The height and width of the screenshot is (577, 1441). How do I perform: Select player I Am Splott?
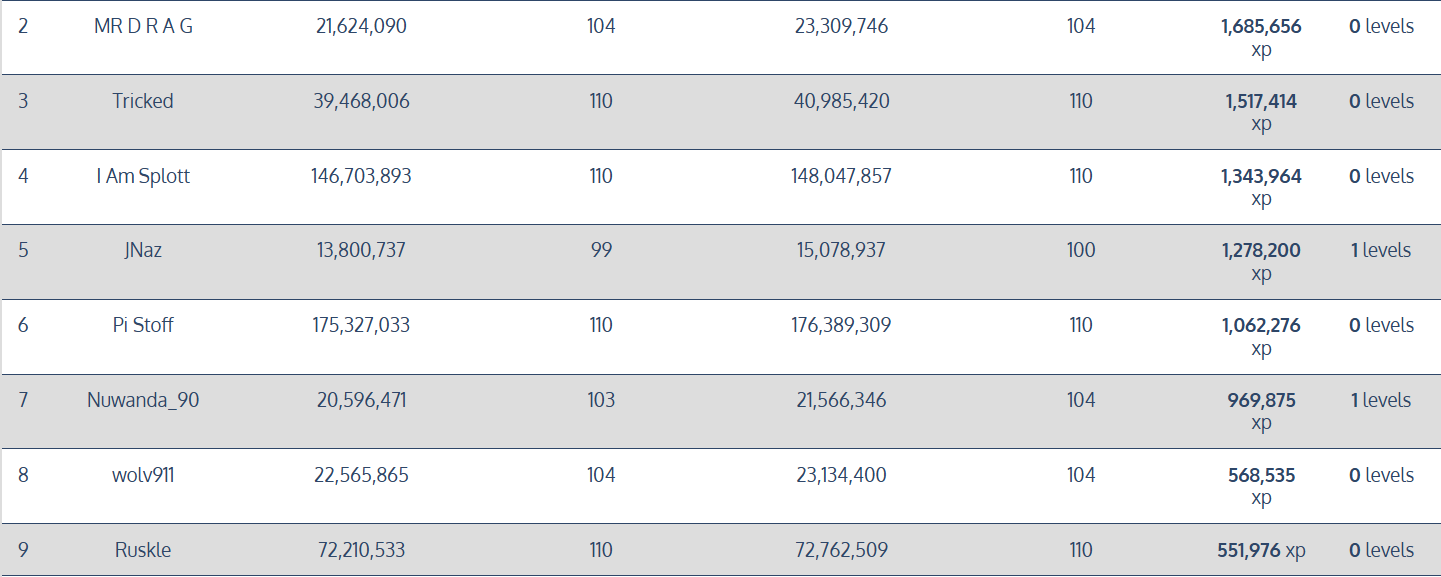(143, 176)
